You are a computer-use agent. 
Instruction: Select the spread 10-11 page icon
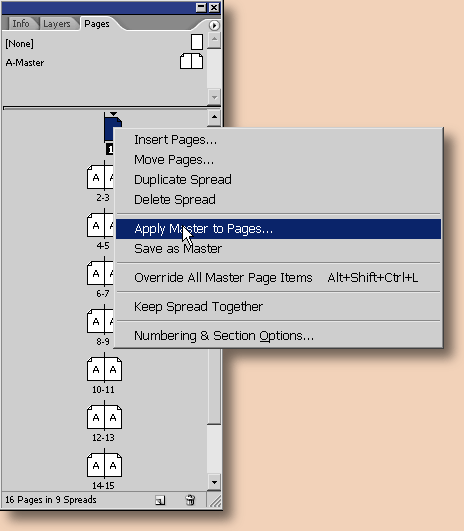(x=104, y=368)
